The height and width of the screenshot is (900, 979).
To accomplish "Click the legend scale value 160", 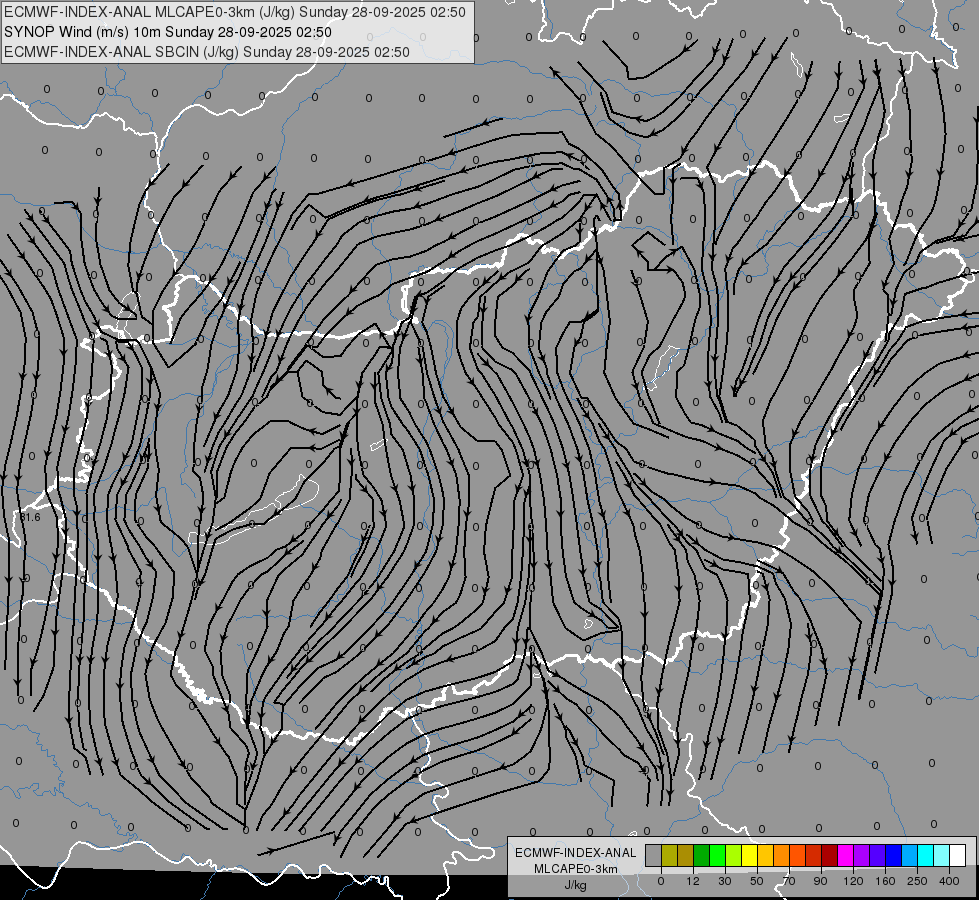I will [885, 881].
